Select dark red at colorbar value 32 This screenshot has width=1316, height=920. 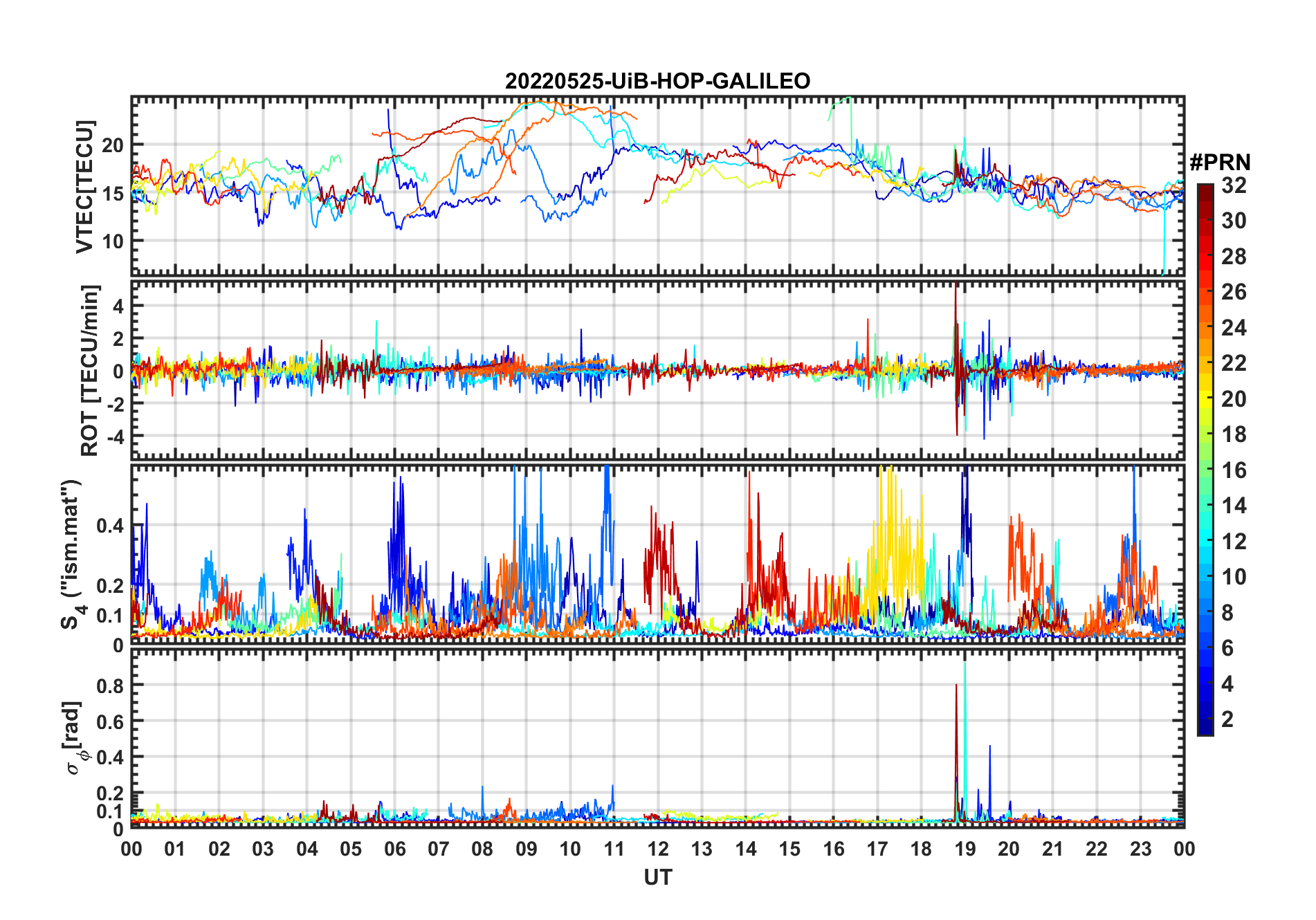(x=1205, y=187)
